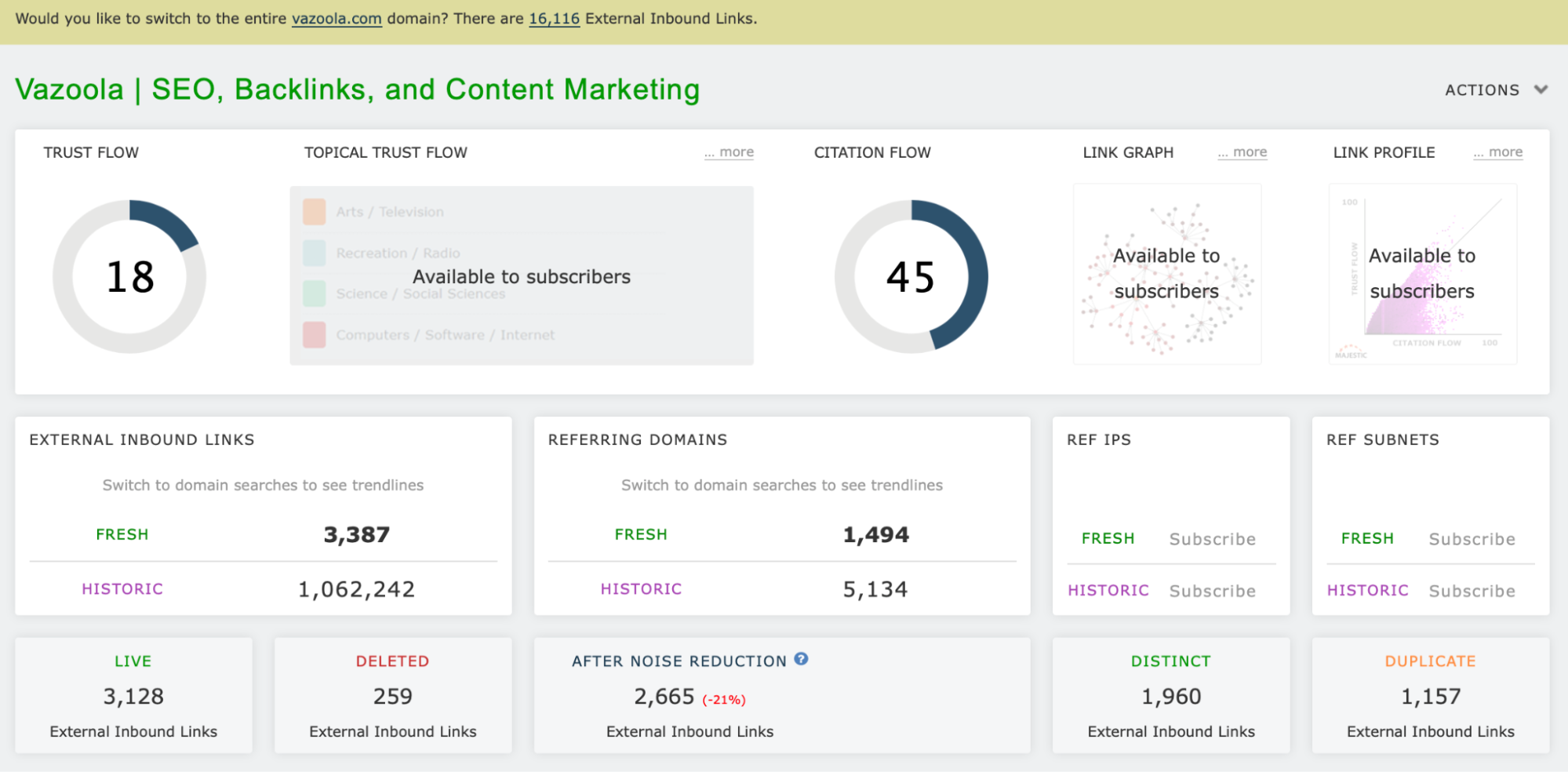Screen dimensions: 1568x772
Task: Click the REF IPS card heading
Action: [x=1099, y=440]
